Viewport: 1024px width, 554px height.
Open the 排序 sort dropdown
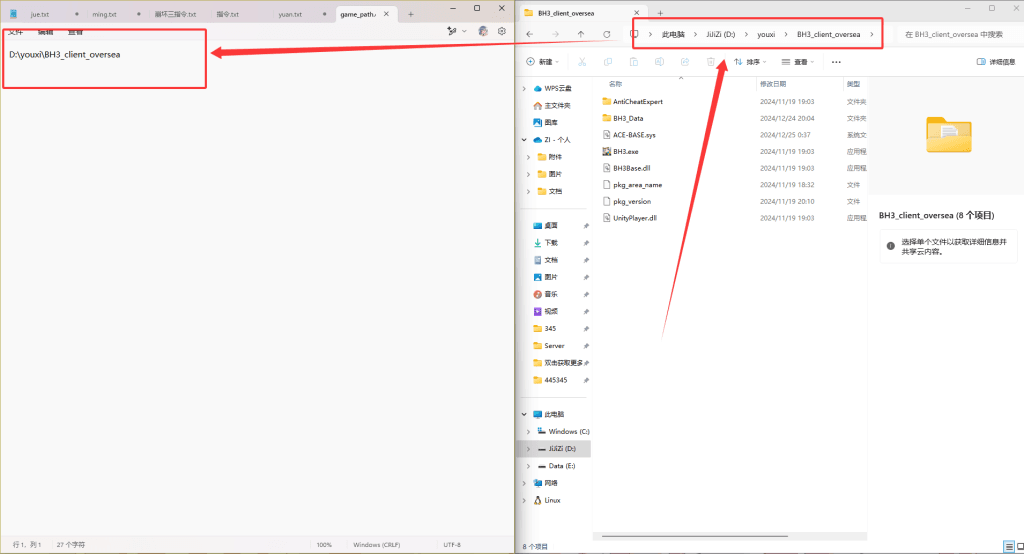[752, 62]
